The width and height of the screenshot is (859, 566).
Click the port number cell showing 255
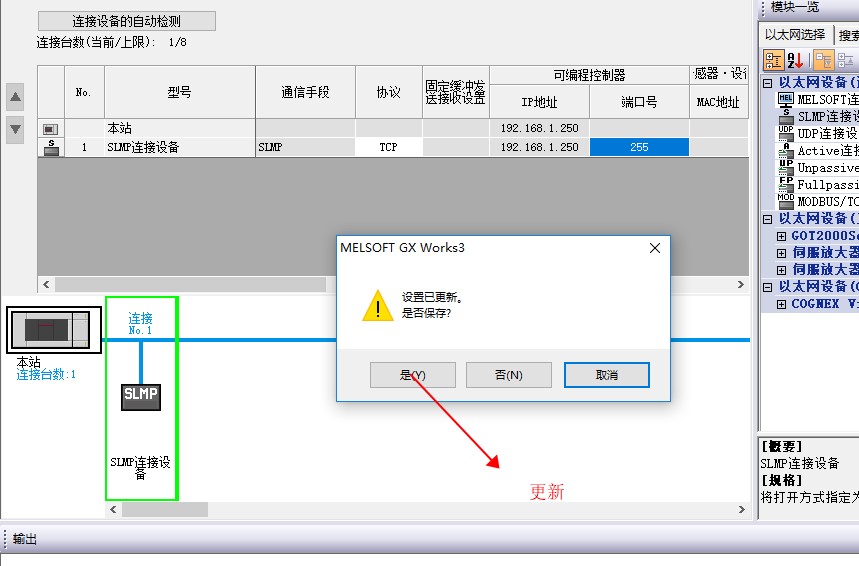click(x=639, y=147)
